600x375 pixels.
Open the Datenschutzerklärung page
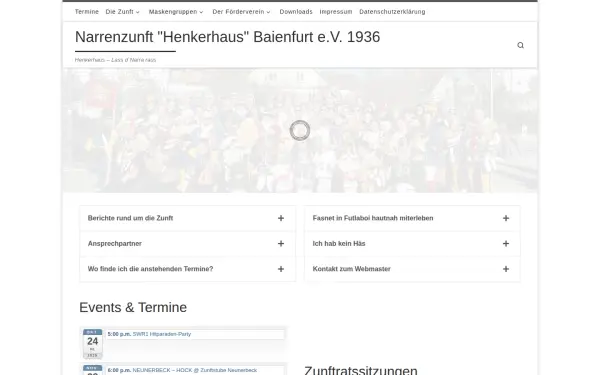click(392, 12)
